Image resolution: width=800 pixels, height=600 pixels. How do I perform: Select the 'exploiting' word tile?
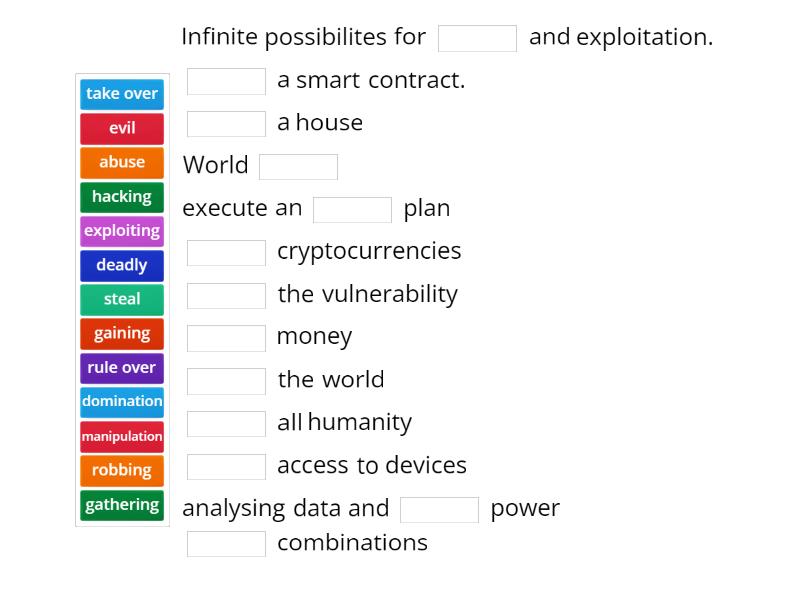coord(121,231)
